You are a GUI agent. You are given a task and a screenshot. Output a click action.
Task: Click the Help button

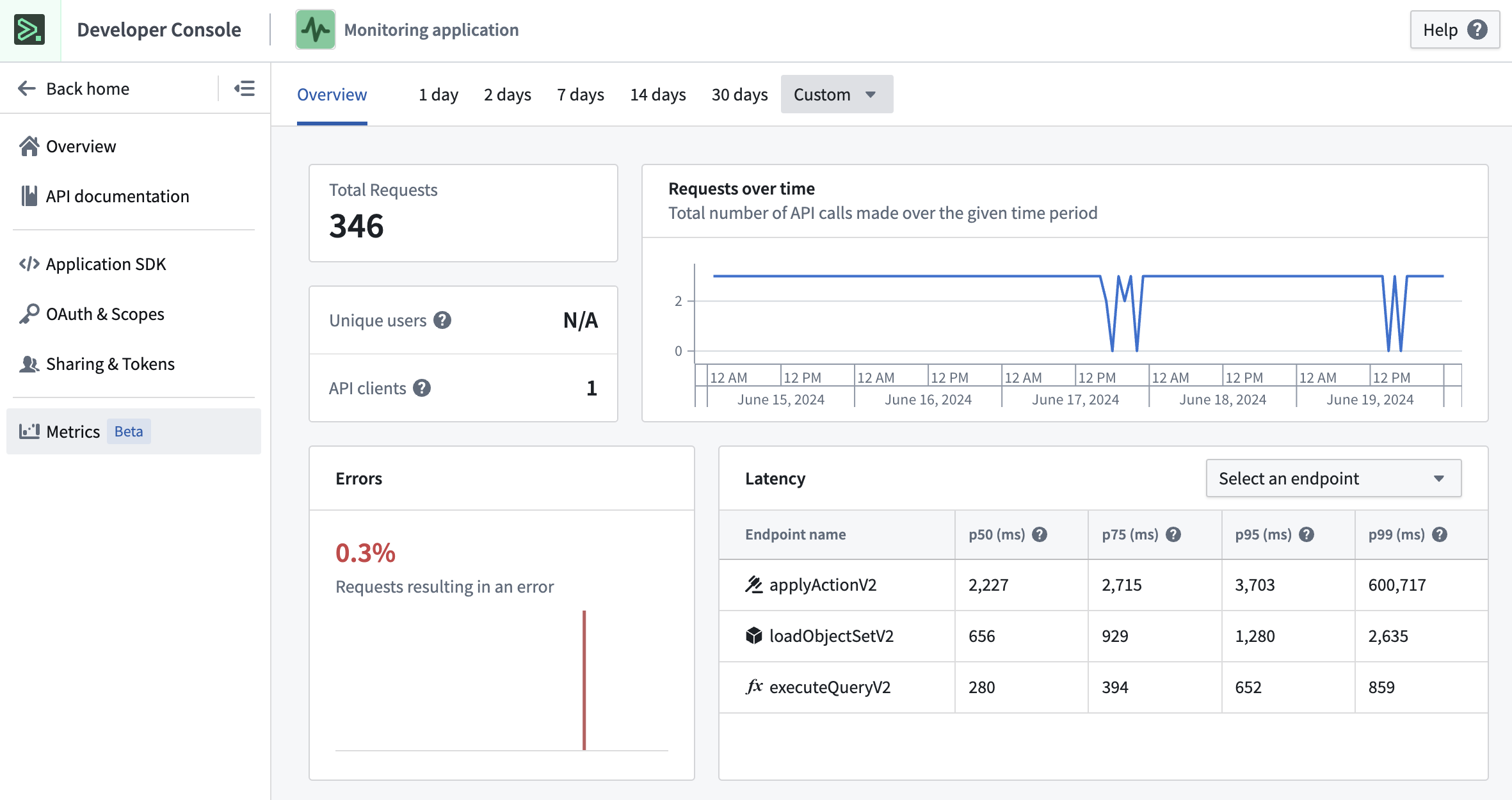(x=1454, y=29)
